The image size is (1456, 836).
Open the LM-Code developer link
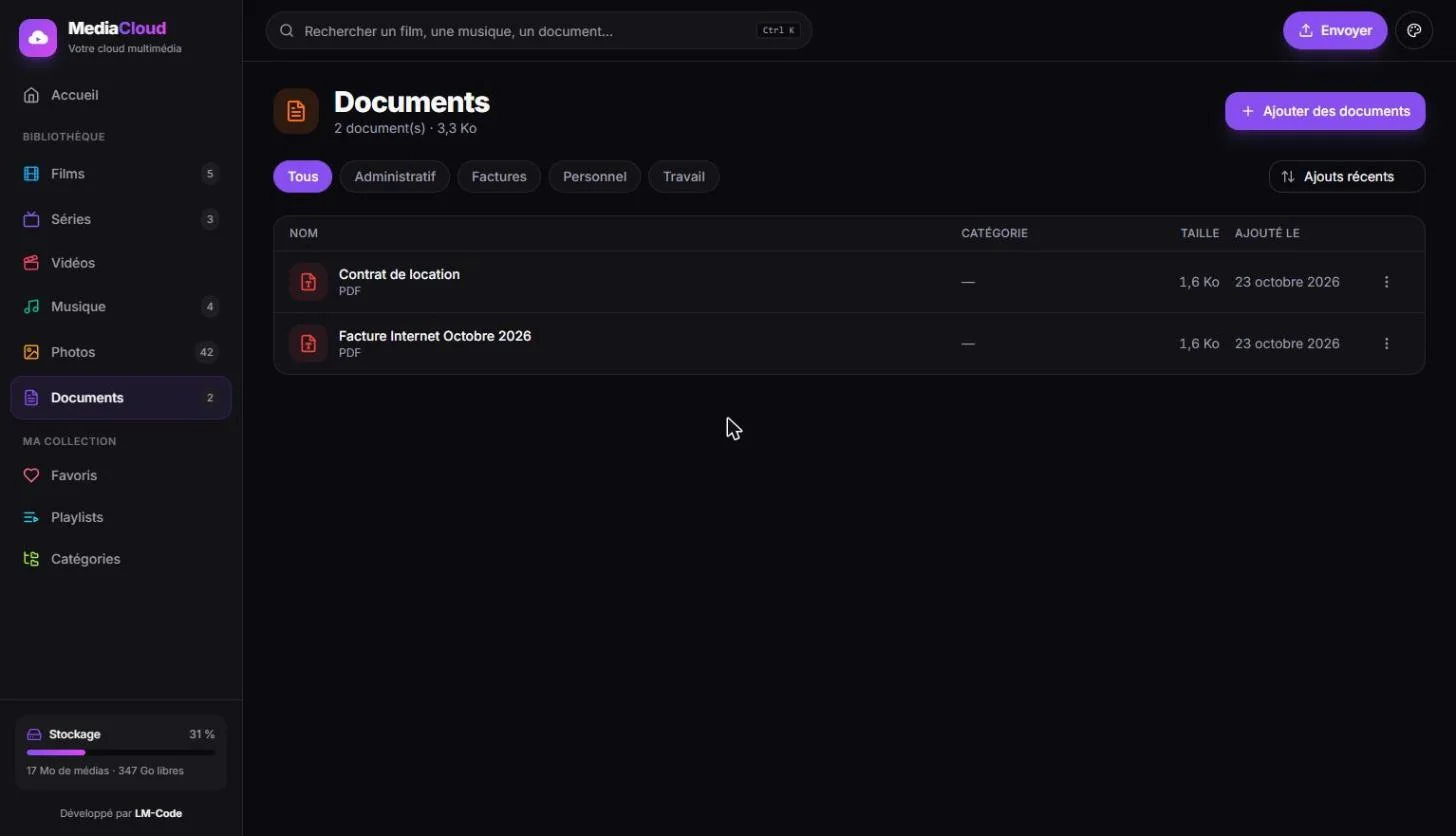(158, 814)
